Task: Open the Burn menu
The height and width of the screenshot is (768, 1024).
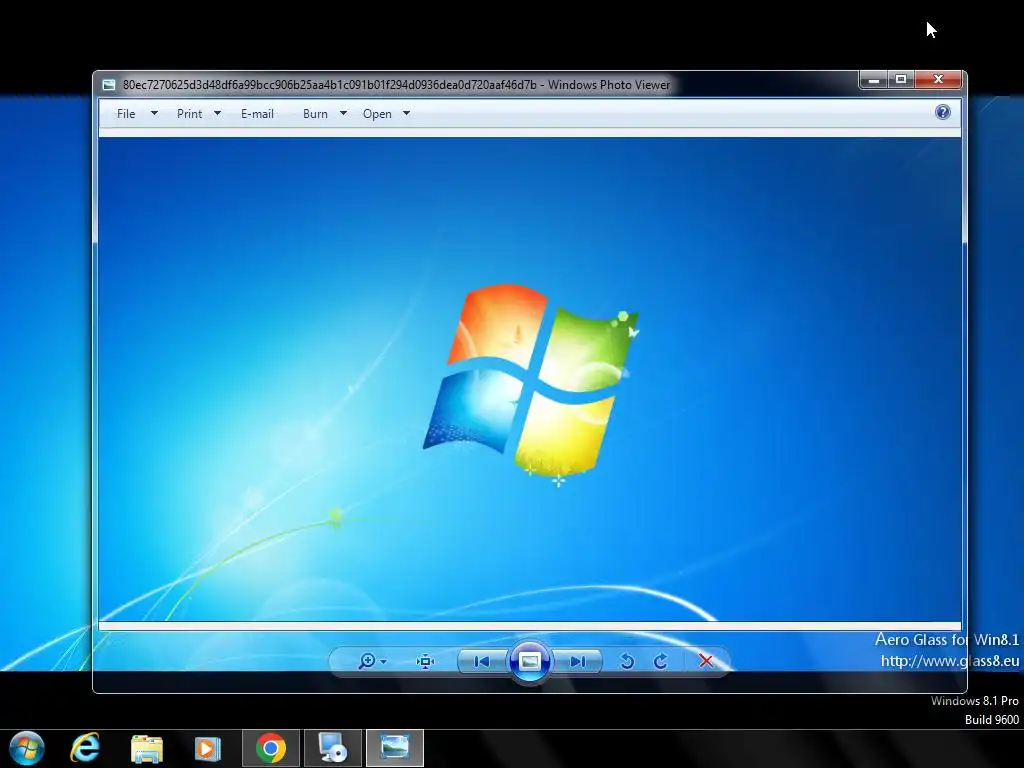Action: tap(315, 114)
